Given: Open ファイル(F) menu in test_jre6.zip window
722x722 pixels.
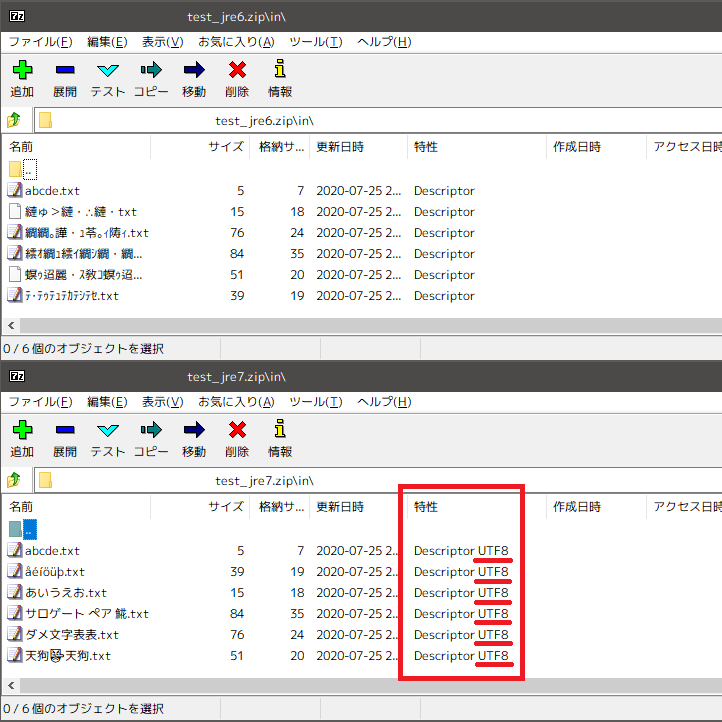Looking at the screenshot, I should pos(41,42).
